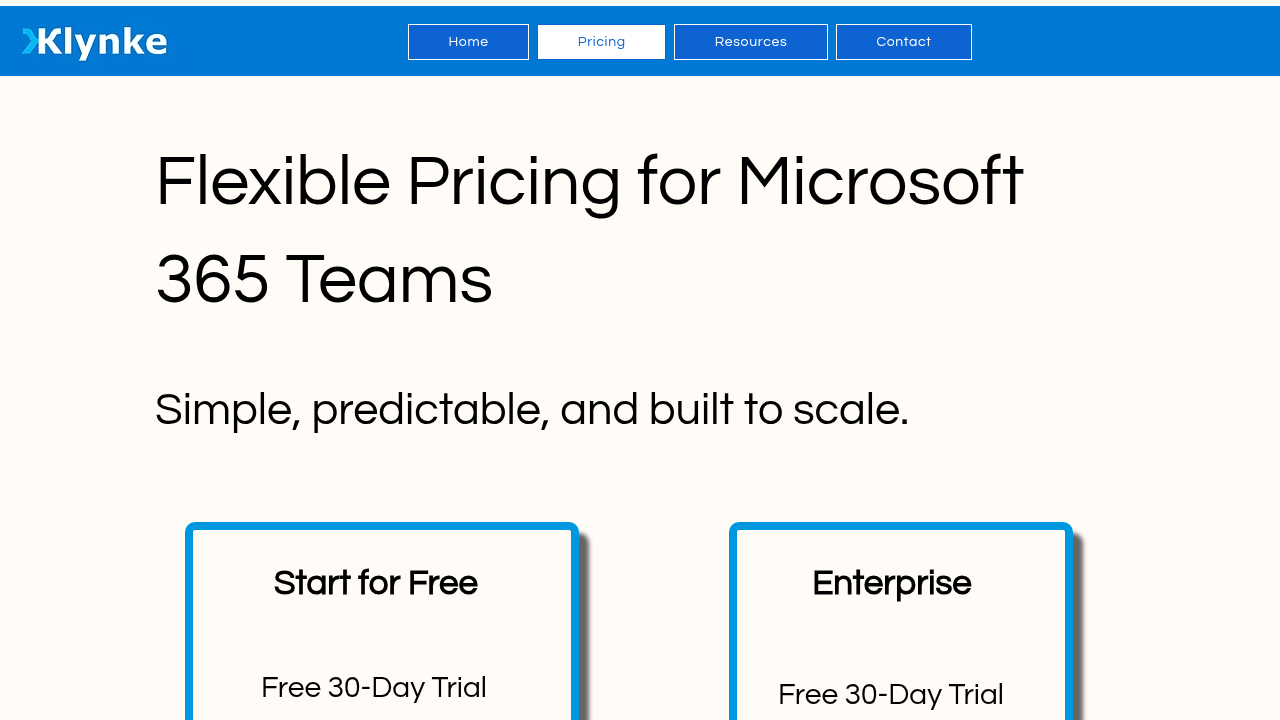Click the "Flexible Pricing for Microsoft" heading line

tap(589, 182)
